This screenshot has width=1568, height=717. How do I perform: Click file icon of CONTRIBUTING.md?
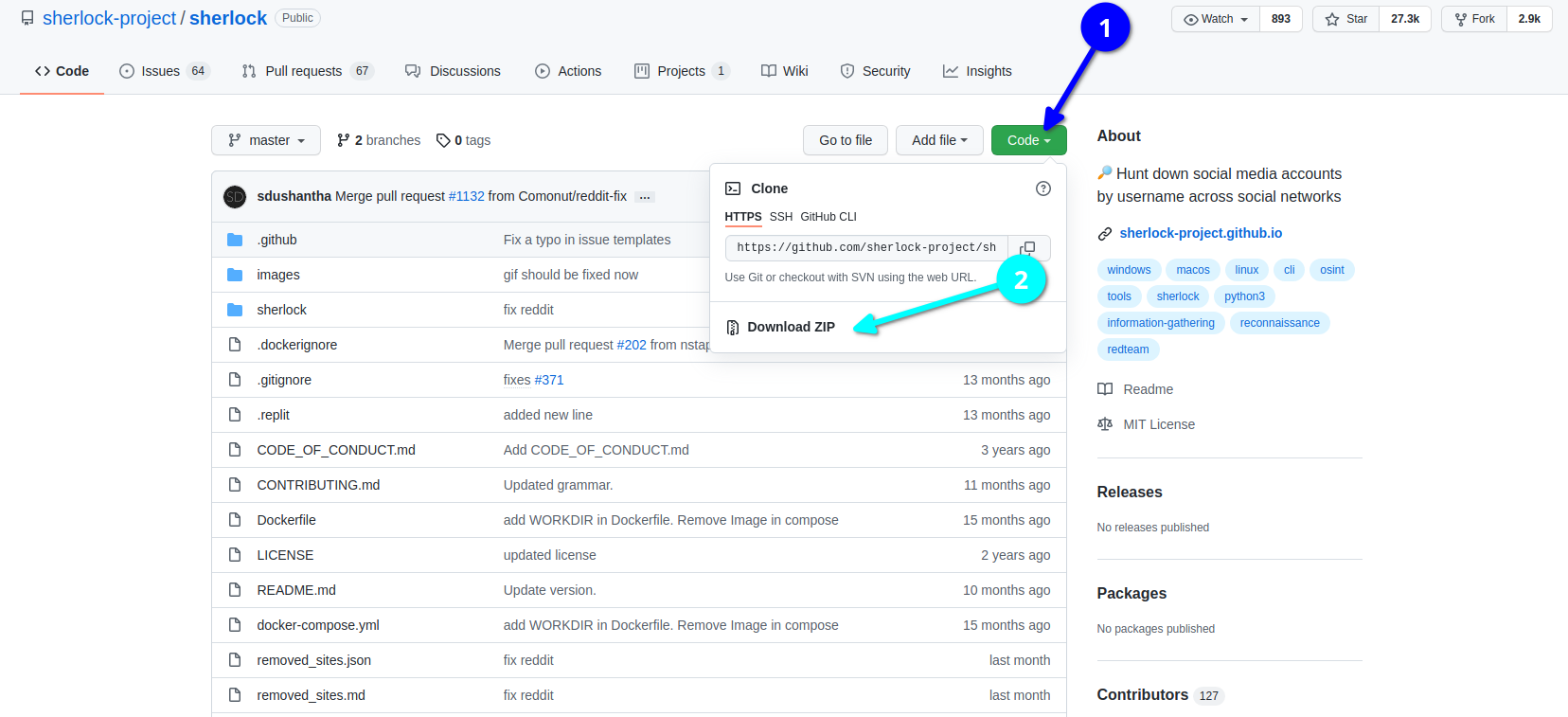coord(235,485)
